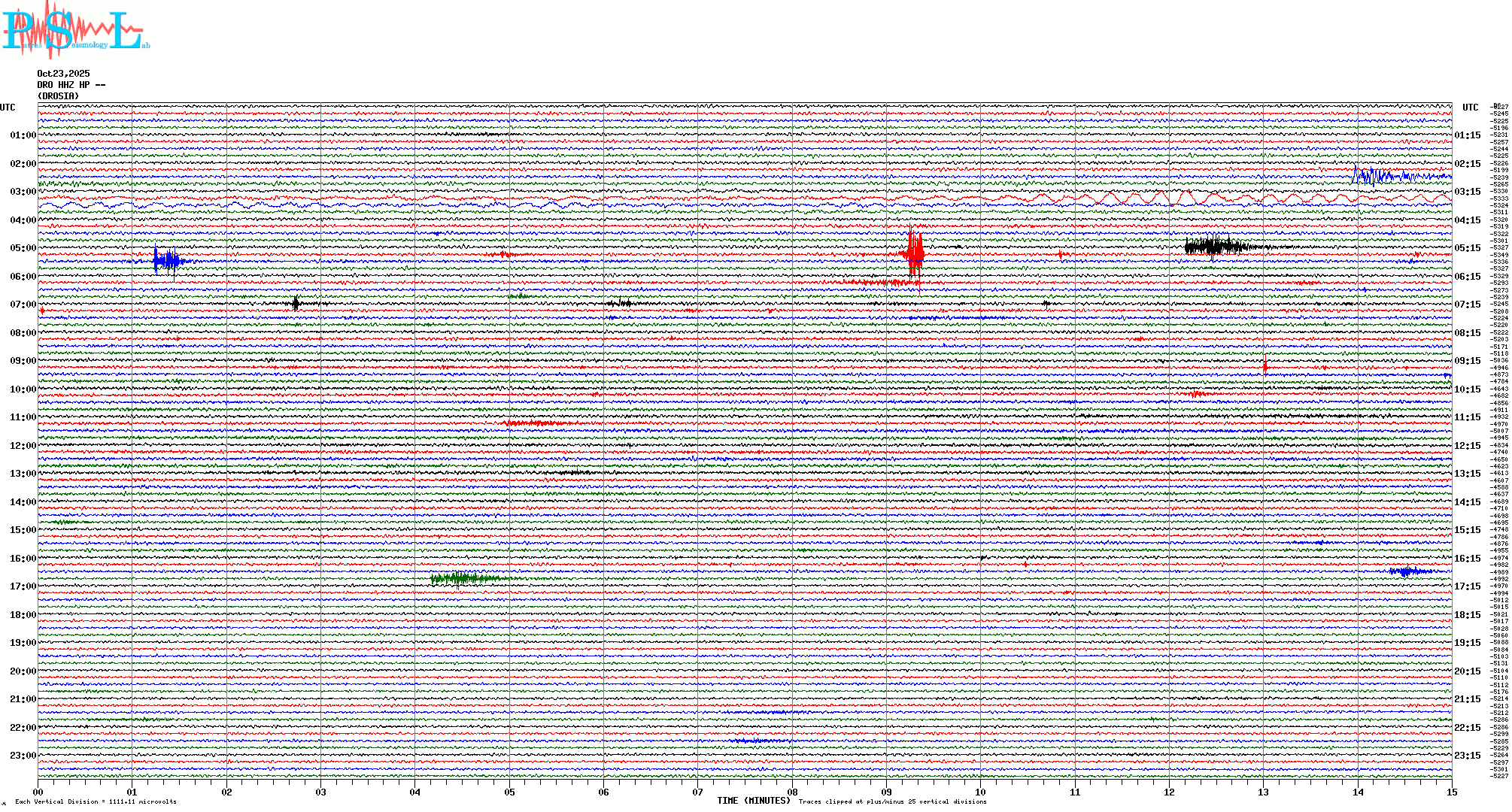
Task: Click the black spike near minute 3 at 07:00
Action: pos(296,304)
